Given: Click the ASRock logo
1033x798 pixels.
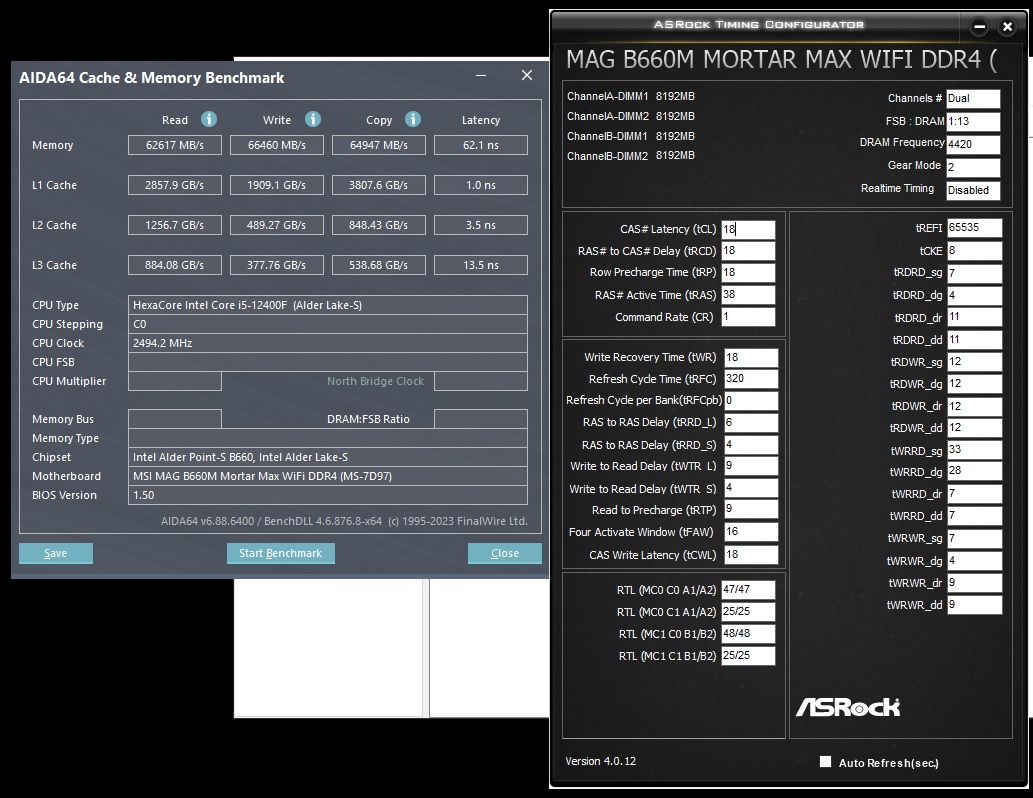Looking at the screenshot, I should click(848, 707).
